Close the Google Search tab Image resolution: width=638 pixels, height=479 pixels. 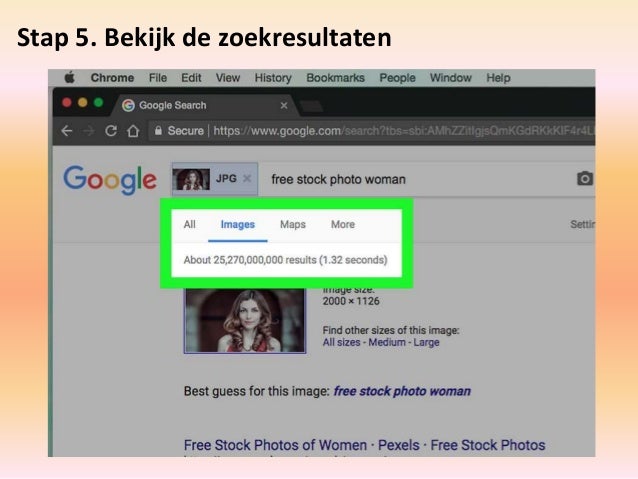pyautogui.click(x=284, y=105)
